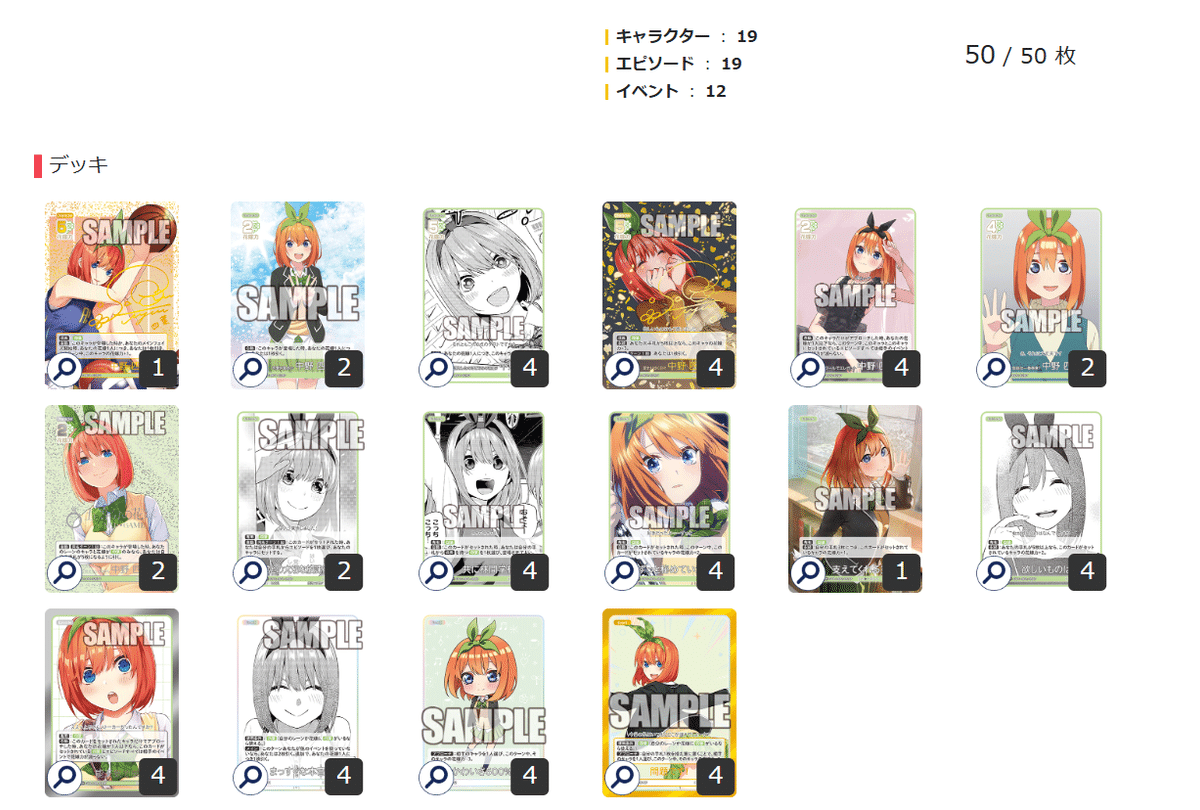This screenshot has height=810, width=1200.
Task: Open magnifier on the gold-bordered chibi card
Action: pos(622,776)
